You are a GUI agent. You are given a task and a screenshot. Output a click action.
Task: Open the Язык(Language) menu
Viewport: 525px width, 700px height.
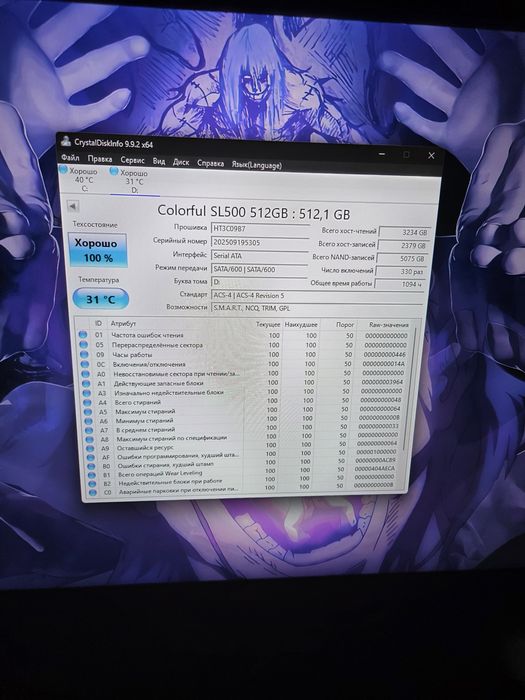[257, 165]
